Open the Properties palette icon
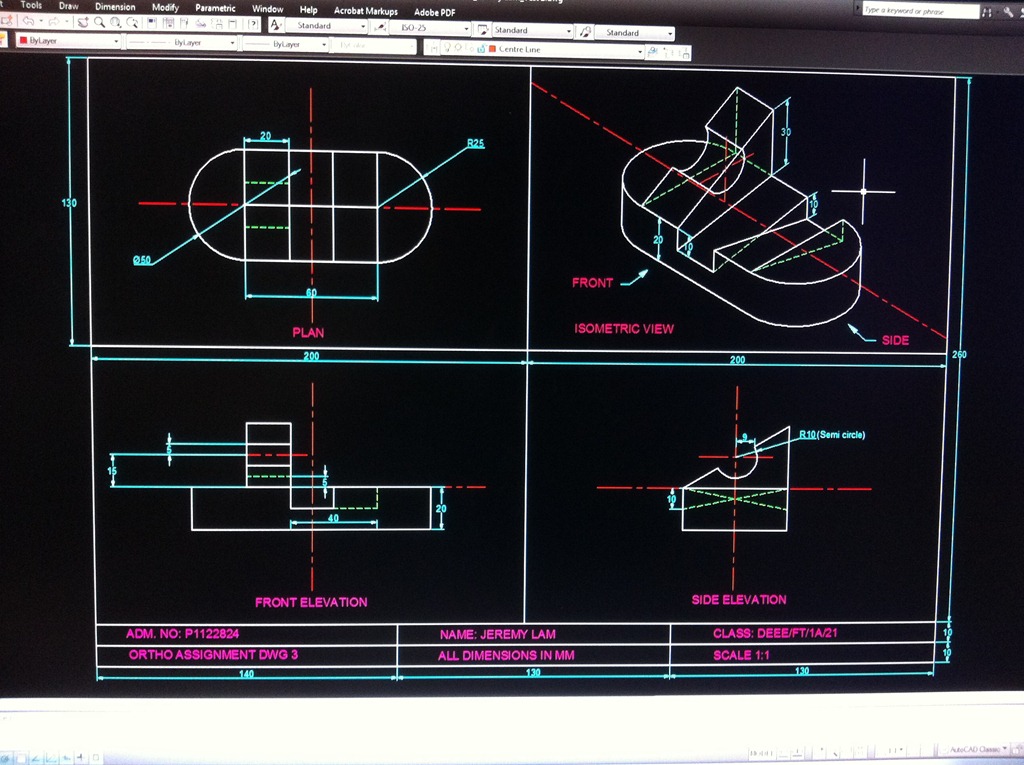This screenshot has width=1024, height=765. [x=152, y=24]
